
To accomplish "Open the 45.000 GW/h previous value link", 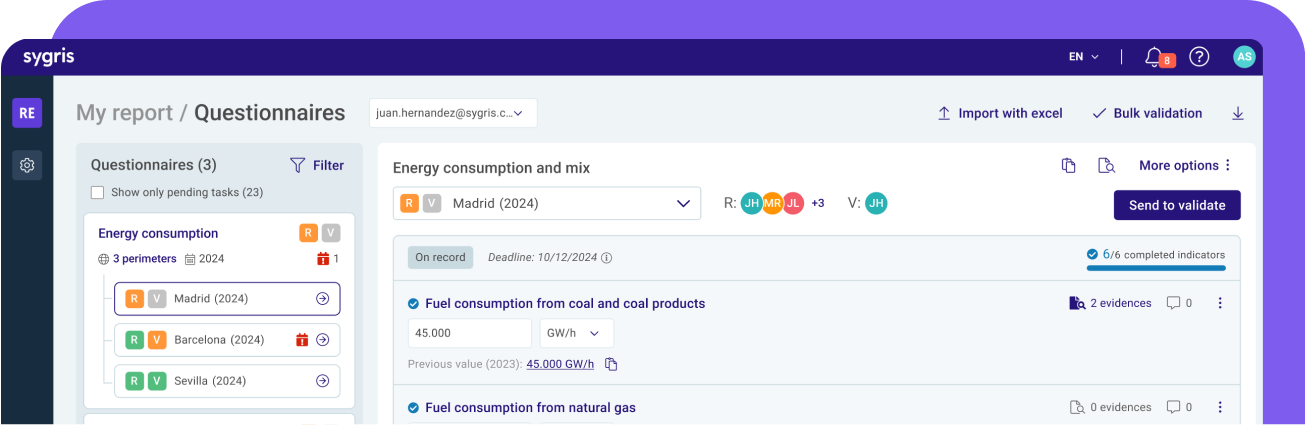I will tap(560, 364).
